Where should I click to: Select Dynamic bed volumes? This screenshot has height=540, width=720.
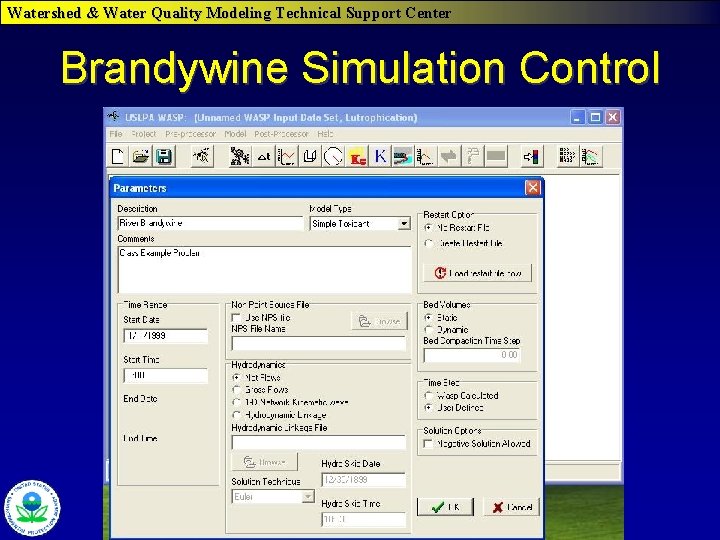[428, 330]
